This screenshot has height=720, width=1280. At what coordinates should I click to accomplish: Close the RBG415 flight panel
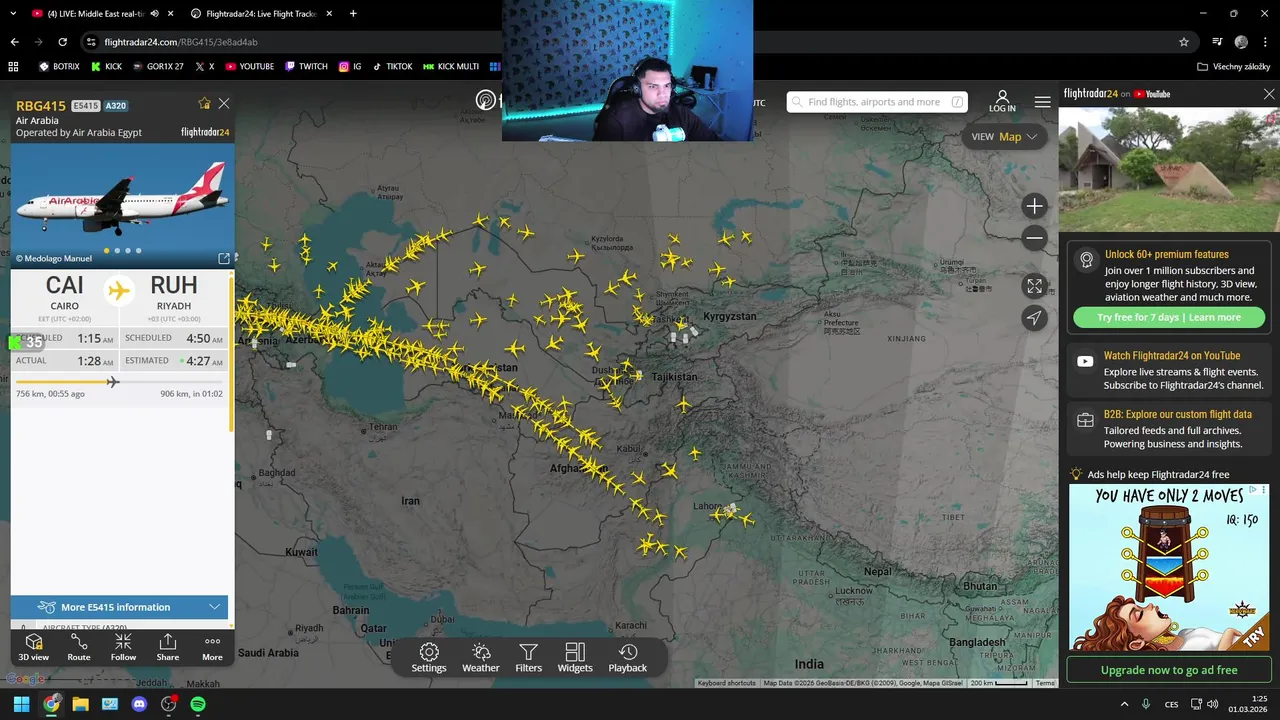coord(224,103)
